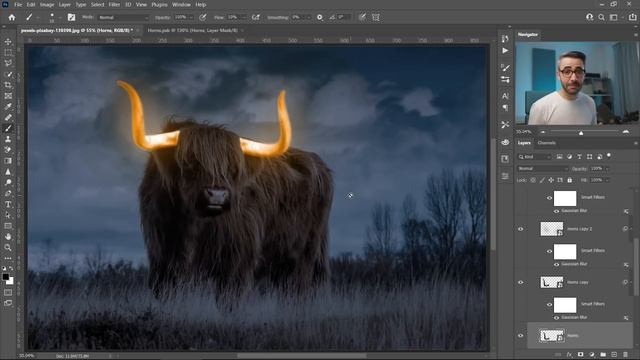Select the Layers tab

tap(524, 143)
